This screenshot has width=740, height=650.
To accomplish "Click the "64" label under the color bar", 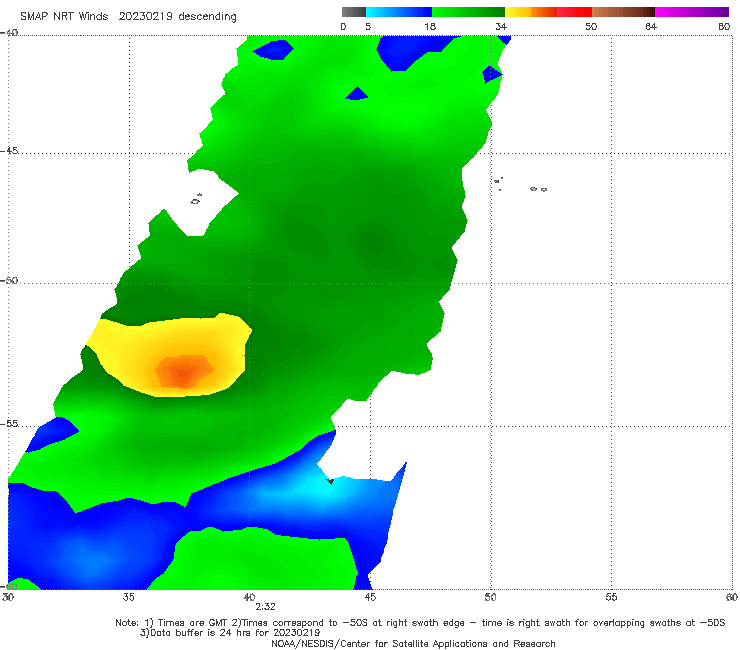I will point(651,27).
